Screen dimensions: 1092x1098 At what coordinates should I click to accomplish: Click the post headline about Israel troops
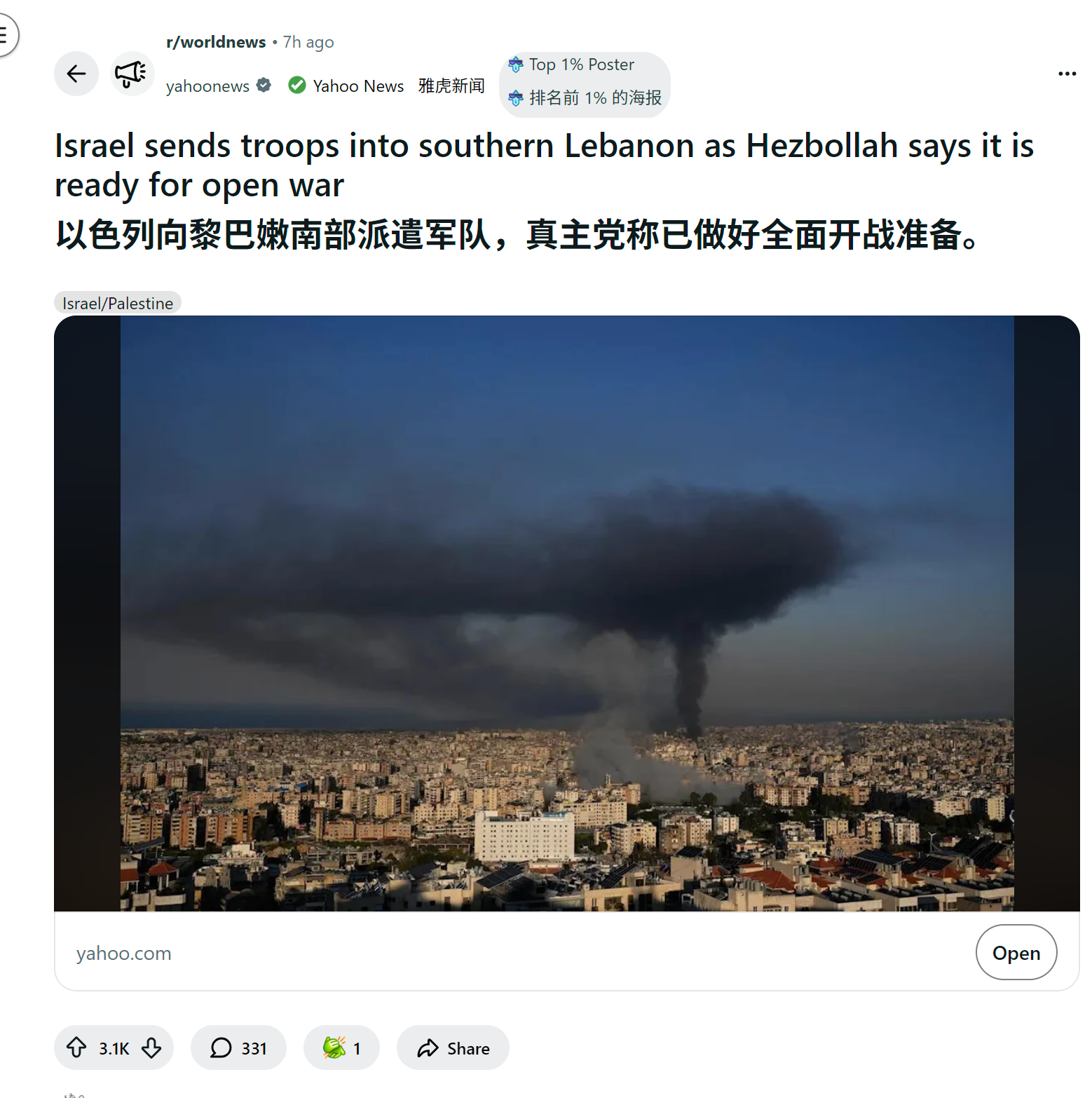[544, 165]
